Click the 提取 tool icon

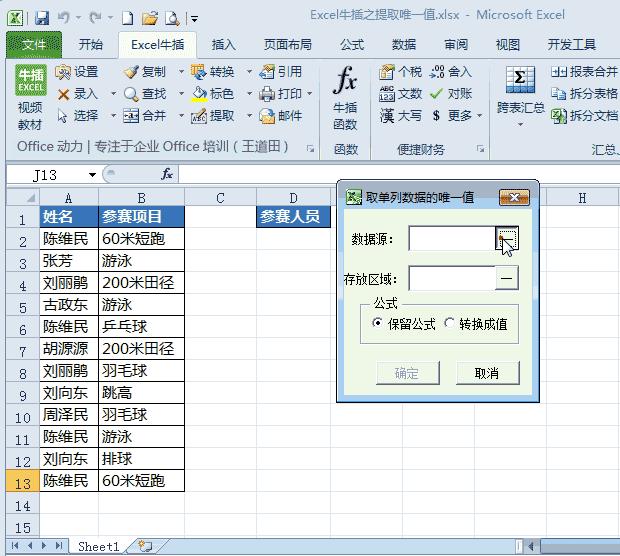[199, 116]
